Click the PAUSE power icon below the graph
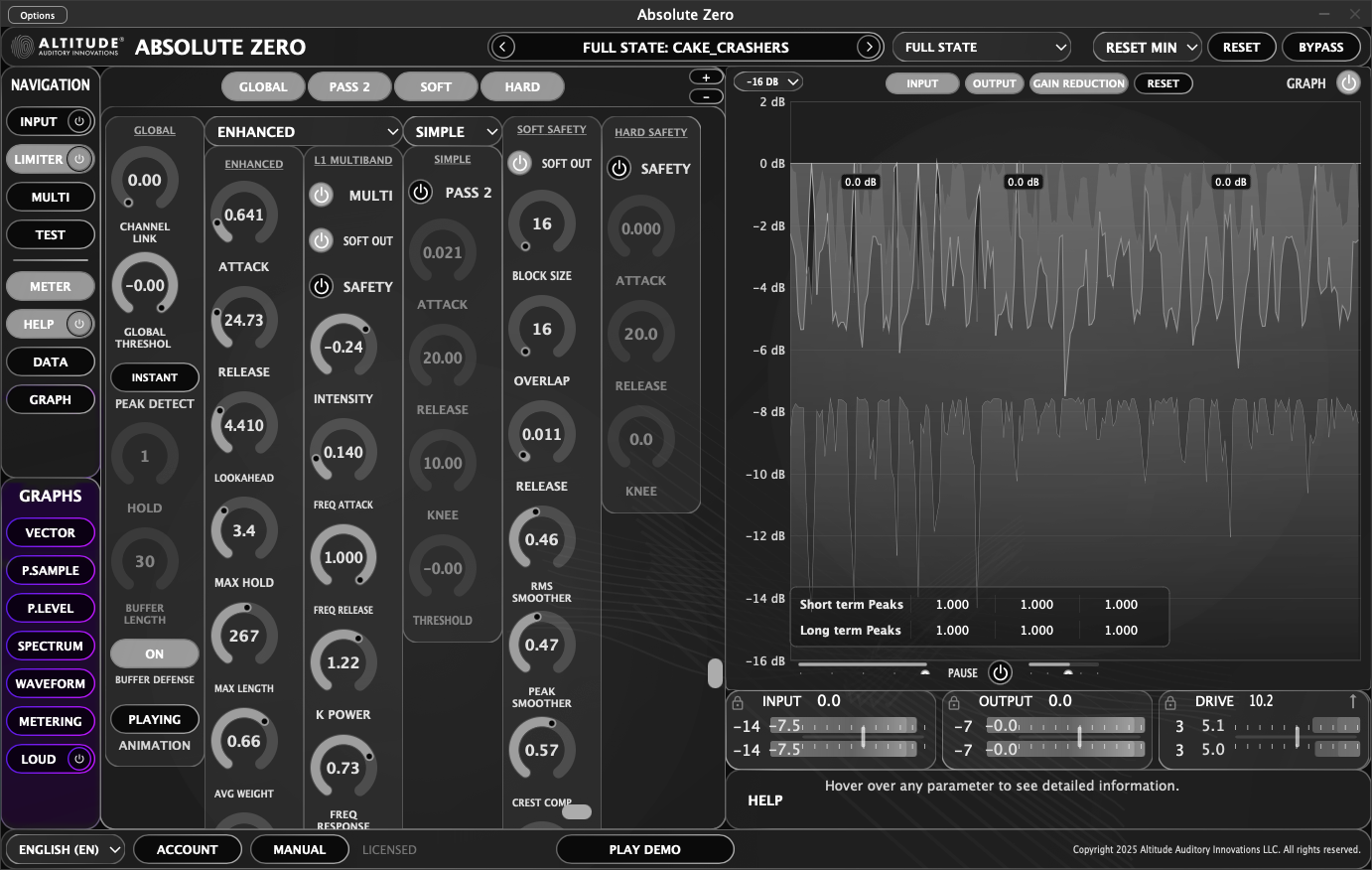Screen dimensions: 1372x870 pyautogui.click(x=1000, y=672)
